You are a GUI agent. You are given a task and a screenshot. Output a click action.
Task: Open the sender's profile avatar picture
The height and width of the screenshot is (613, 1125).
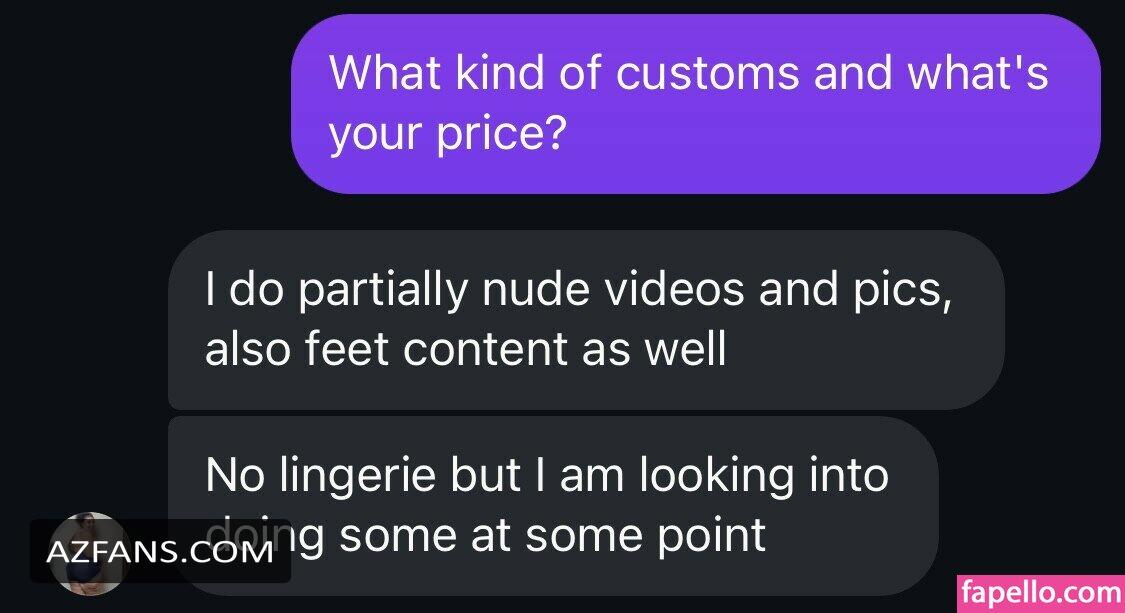[89, 553]
